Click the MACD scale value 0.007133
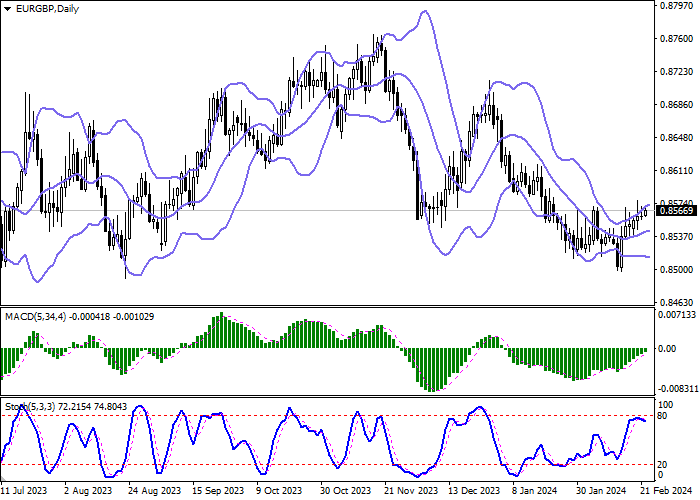 click(677, 315)
